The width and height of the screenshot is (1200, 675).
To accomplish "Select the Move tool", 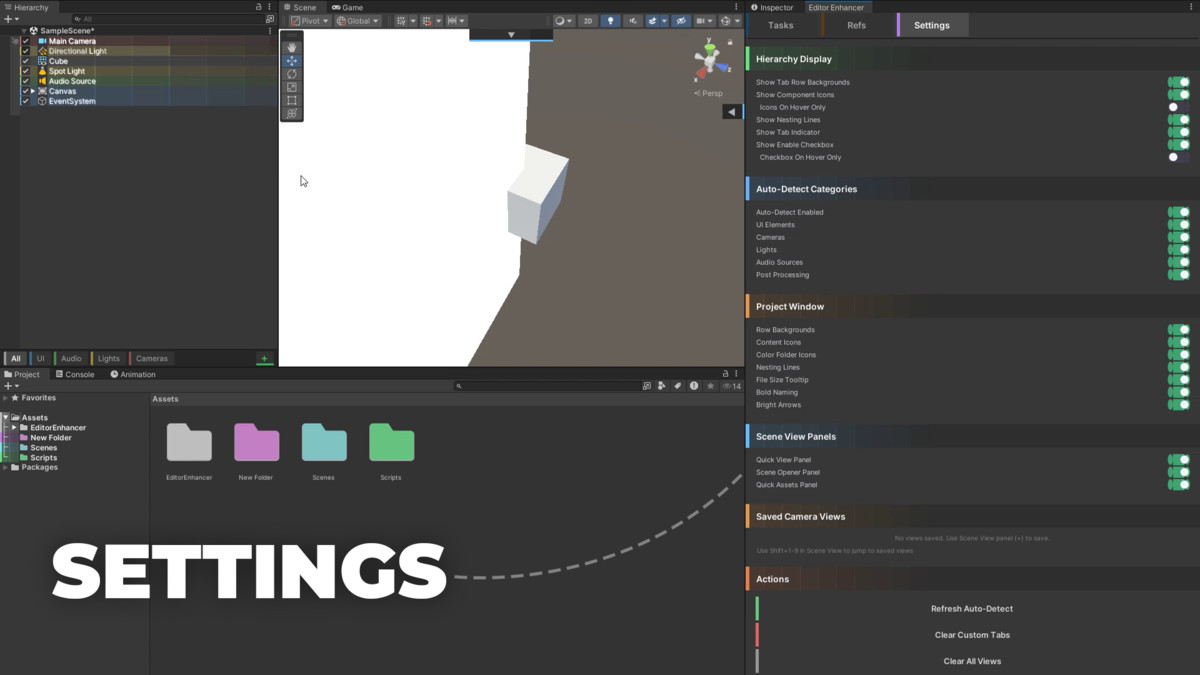I will 292,60.
